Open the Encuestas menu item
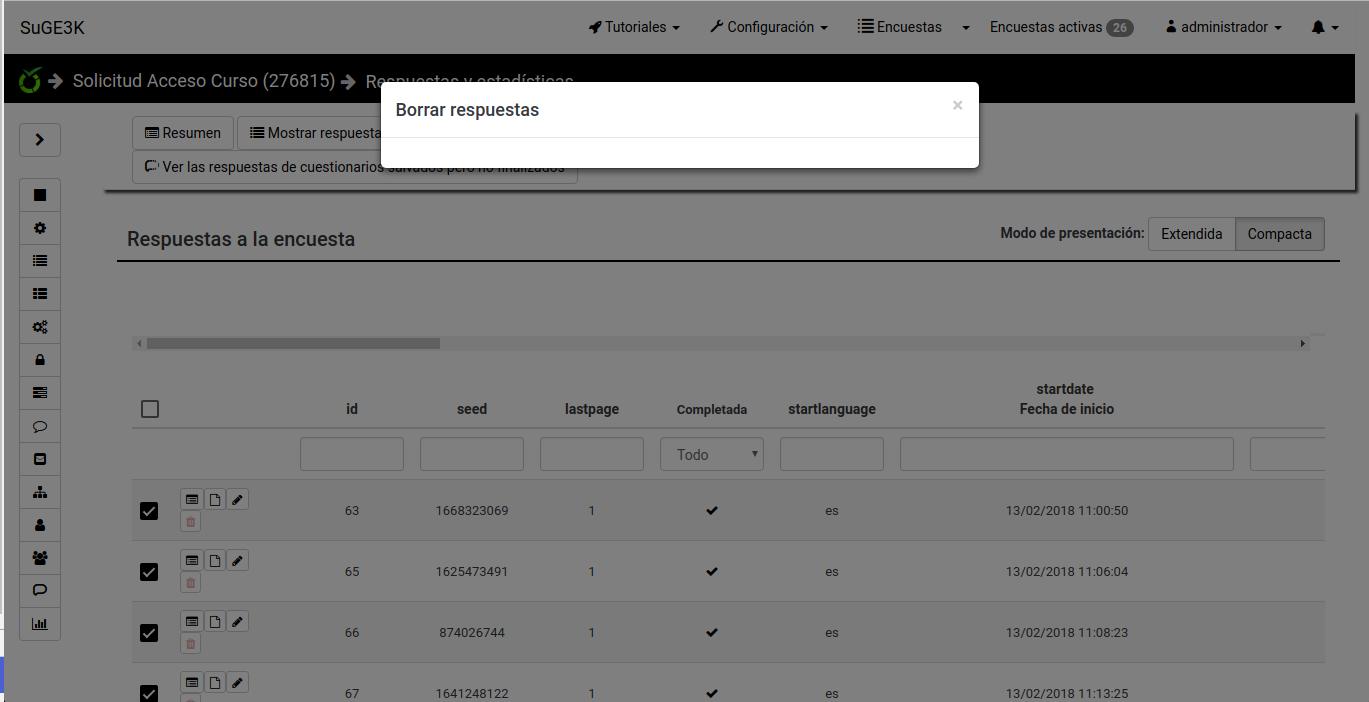Image resolution: width=1369 pixels, height=702 pixels. 900,28
